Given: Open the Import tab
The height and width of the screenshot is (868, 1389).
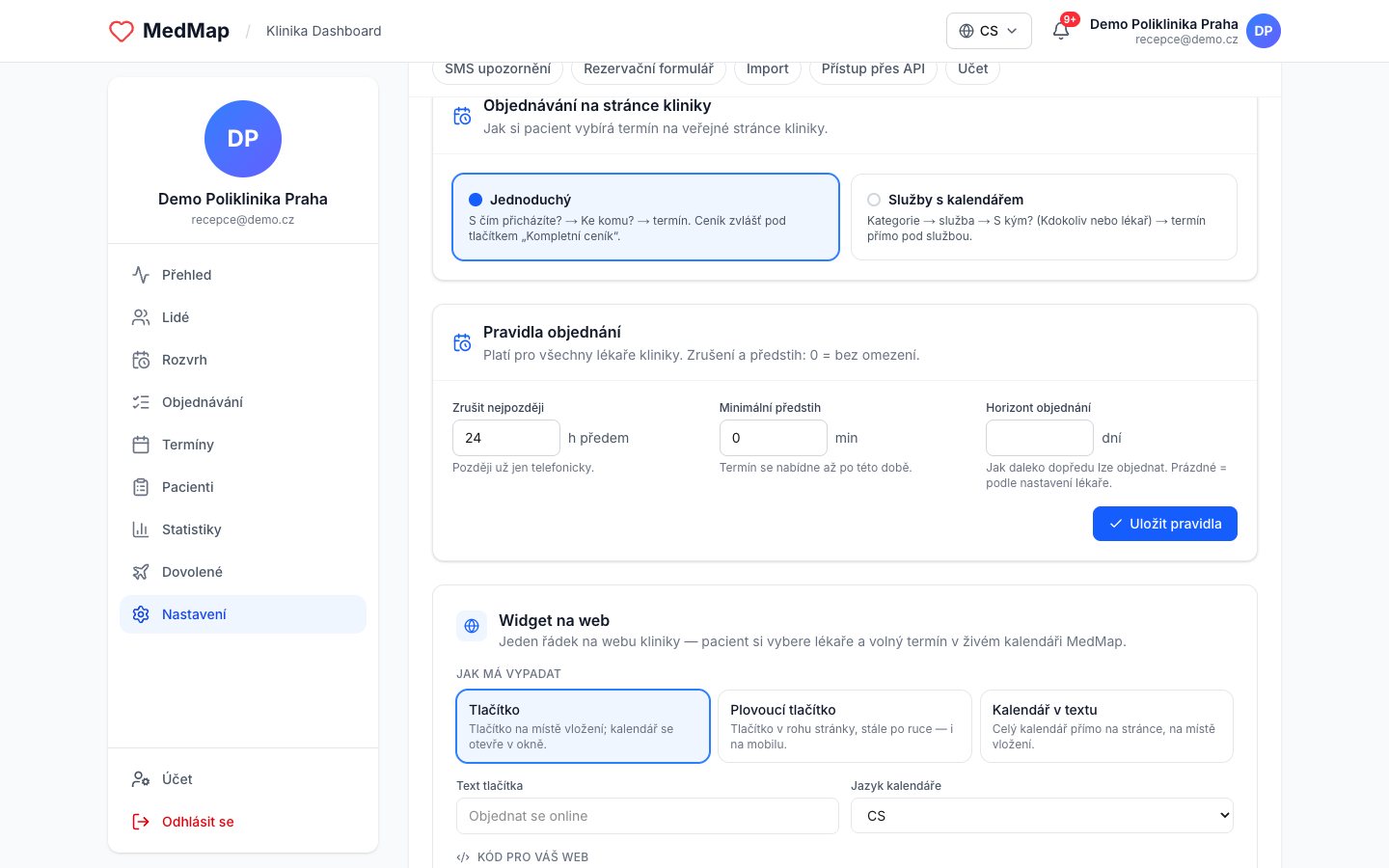Looking at the screenshot, I should [x=768, y=69].
